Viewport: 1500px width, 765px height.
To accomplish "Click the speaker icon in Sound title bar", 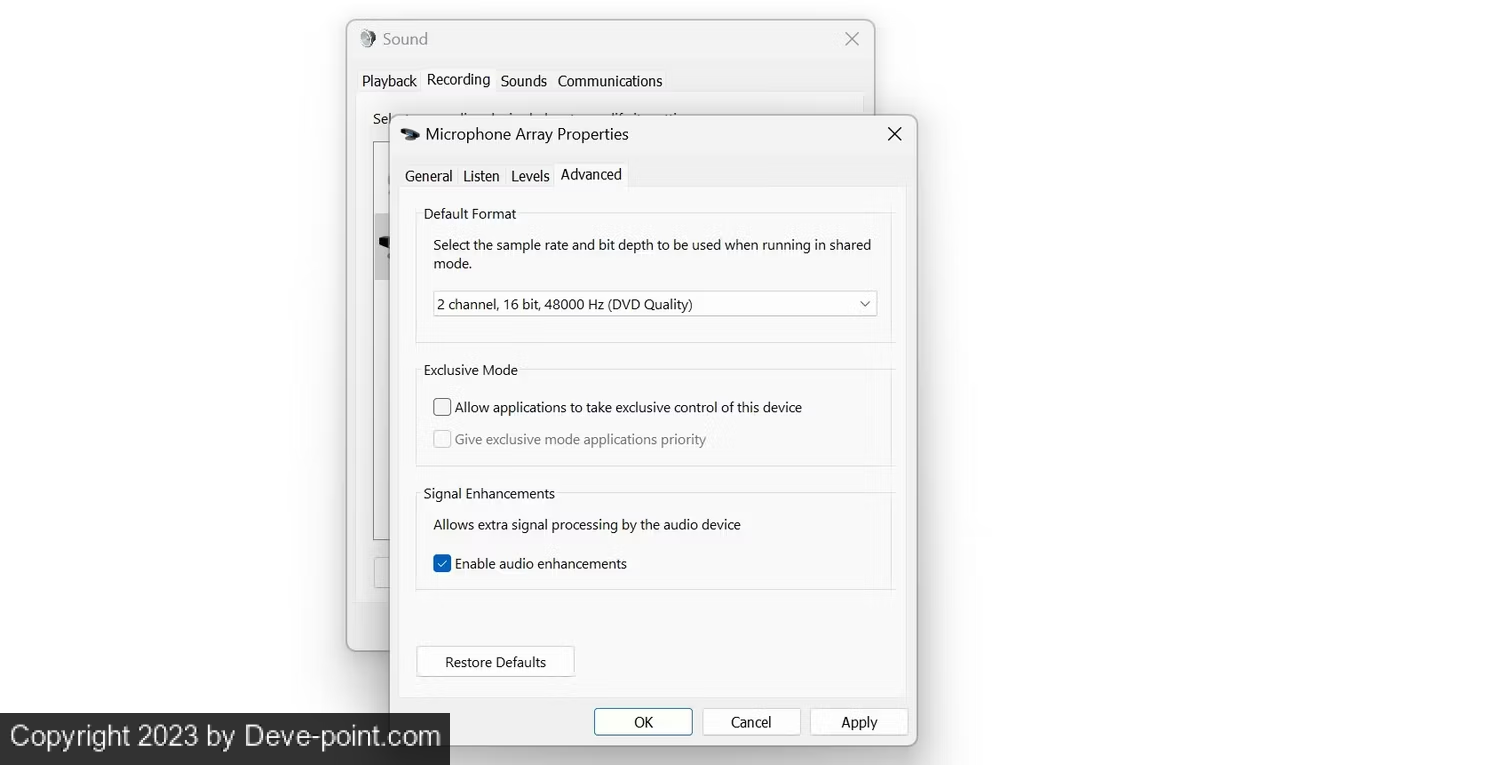I will [368, 39].
